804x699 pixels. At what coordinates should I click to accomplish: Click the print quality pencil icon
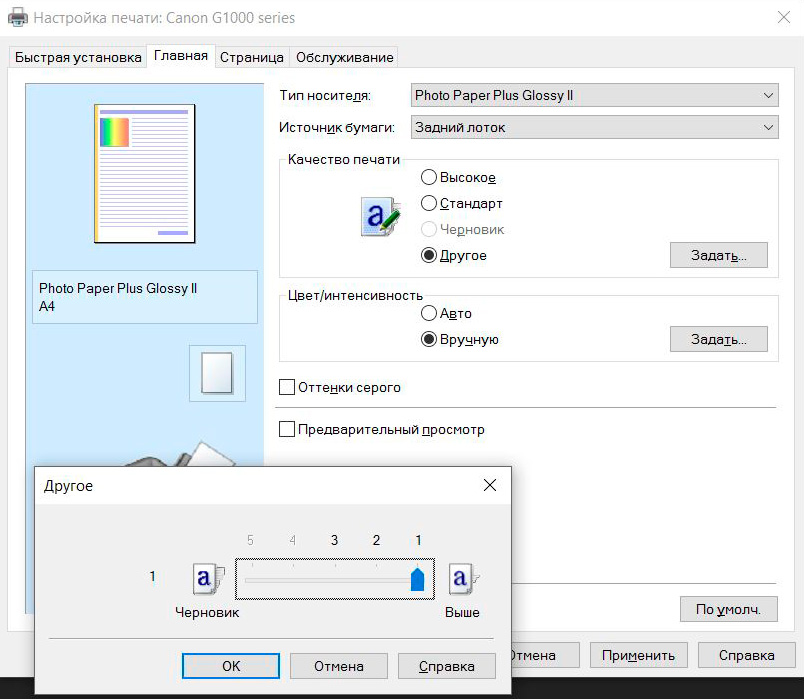pos(380,216)
